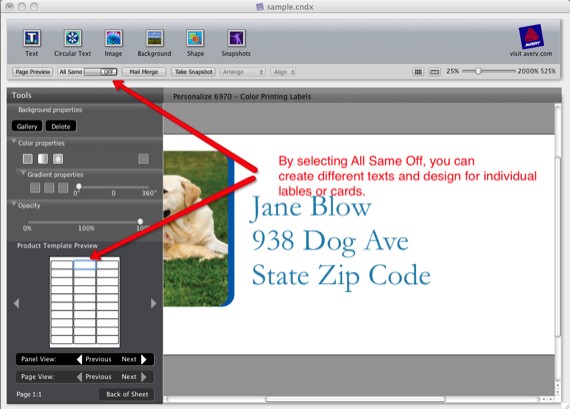Click the Avery logo icon
The image size is (570, 409).
pos(531,36)
